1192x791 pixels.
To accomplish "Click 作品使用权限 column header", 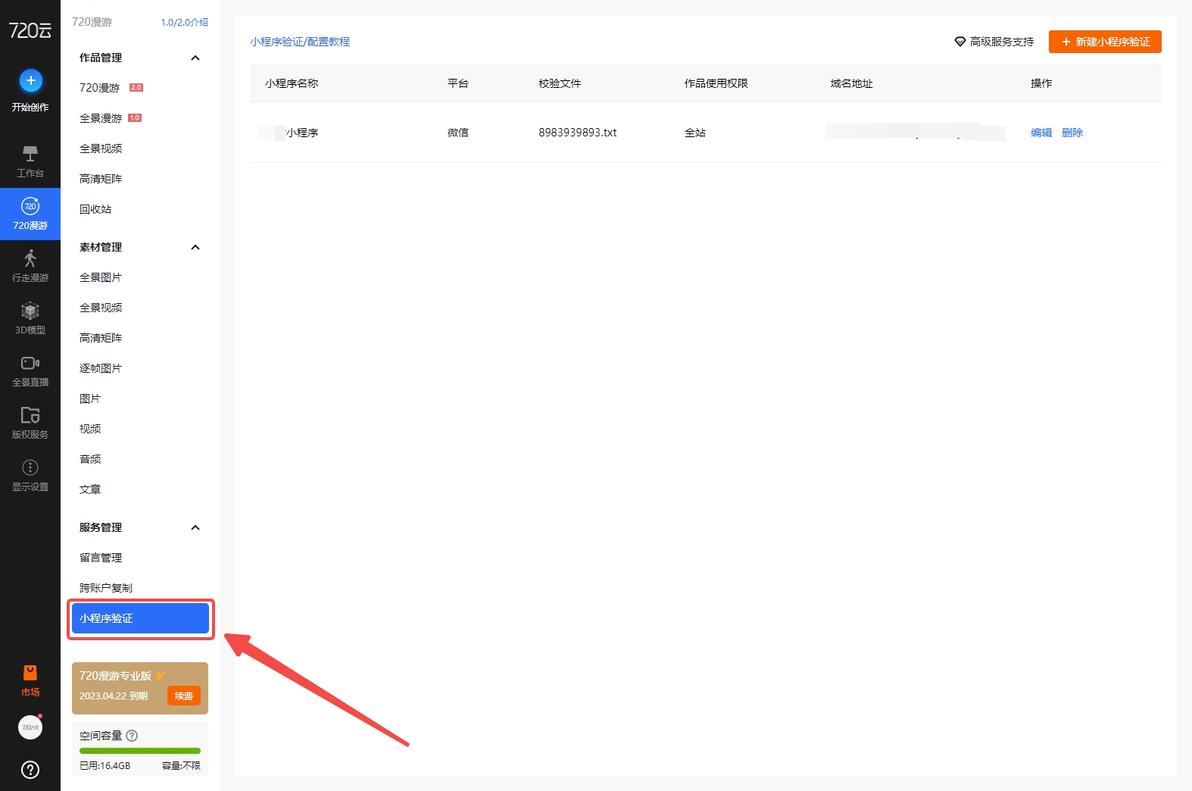I will click(x=716, y=84).
